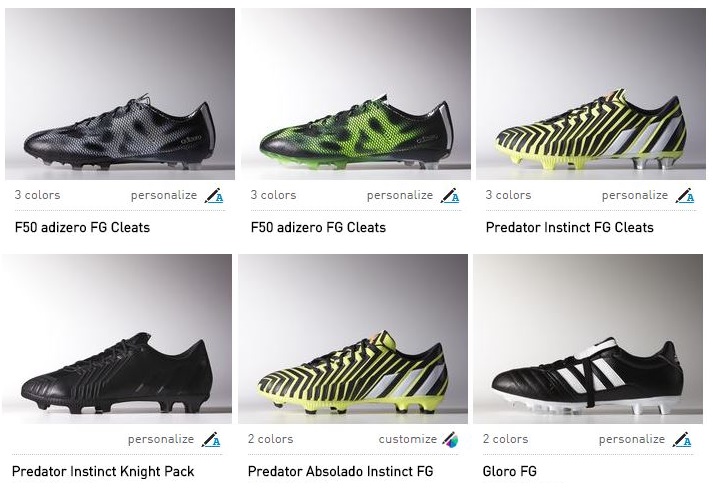The height and width of the screenshot is (492, 713).
Task: Click the personalize pencil icon for Gloro FG
Action: [x=682, y=440]
